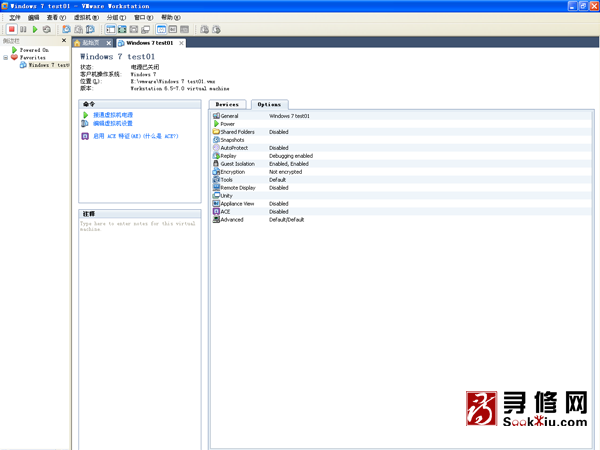
Task: Select the Appliance View options row
Action: 400,204
